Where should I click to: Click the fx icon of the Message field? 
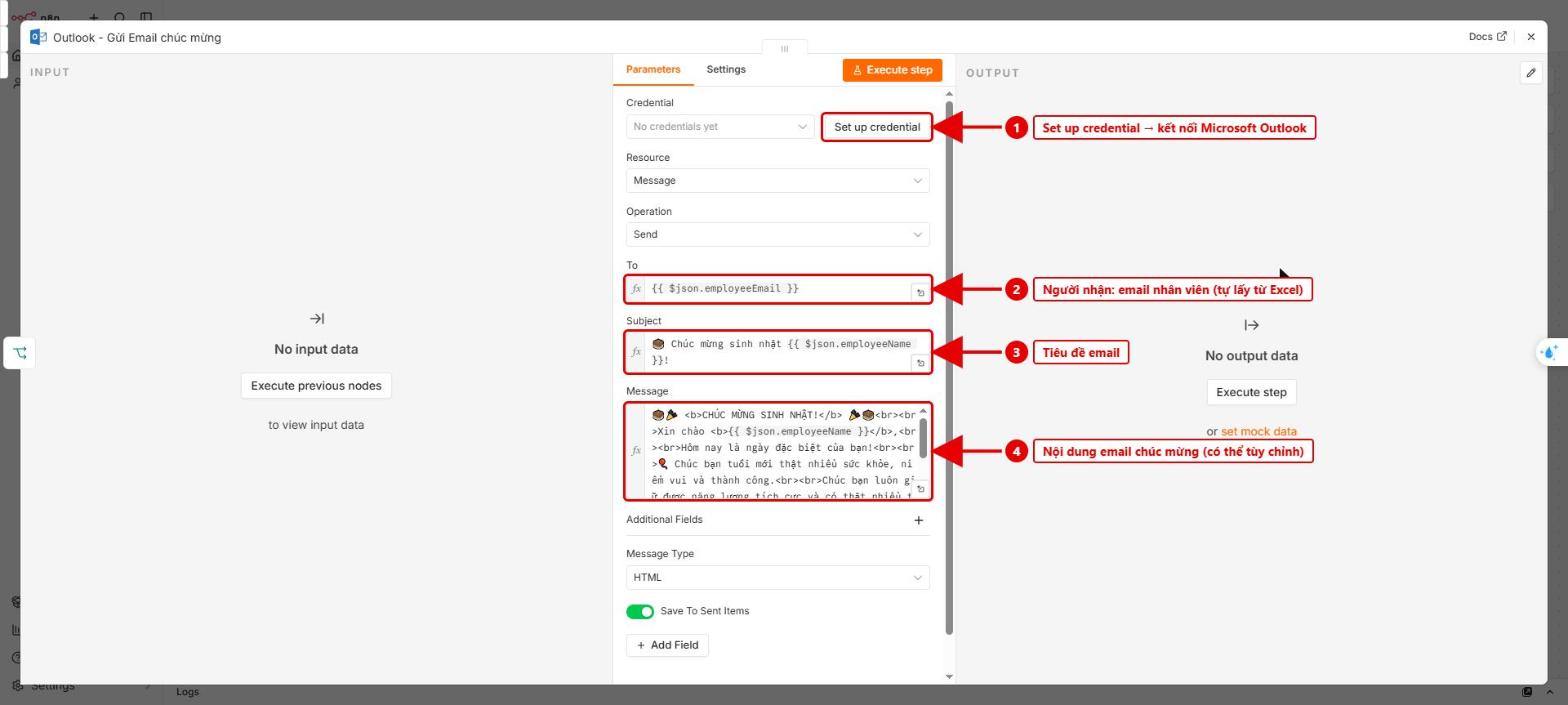coord(636,451)
